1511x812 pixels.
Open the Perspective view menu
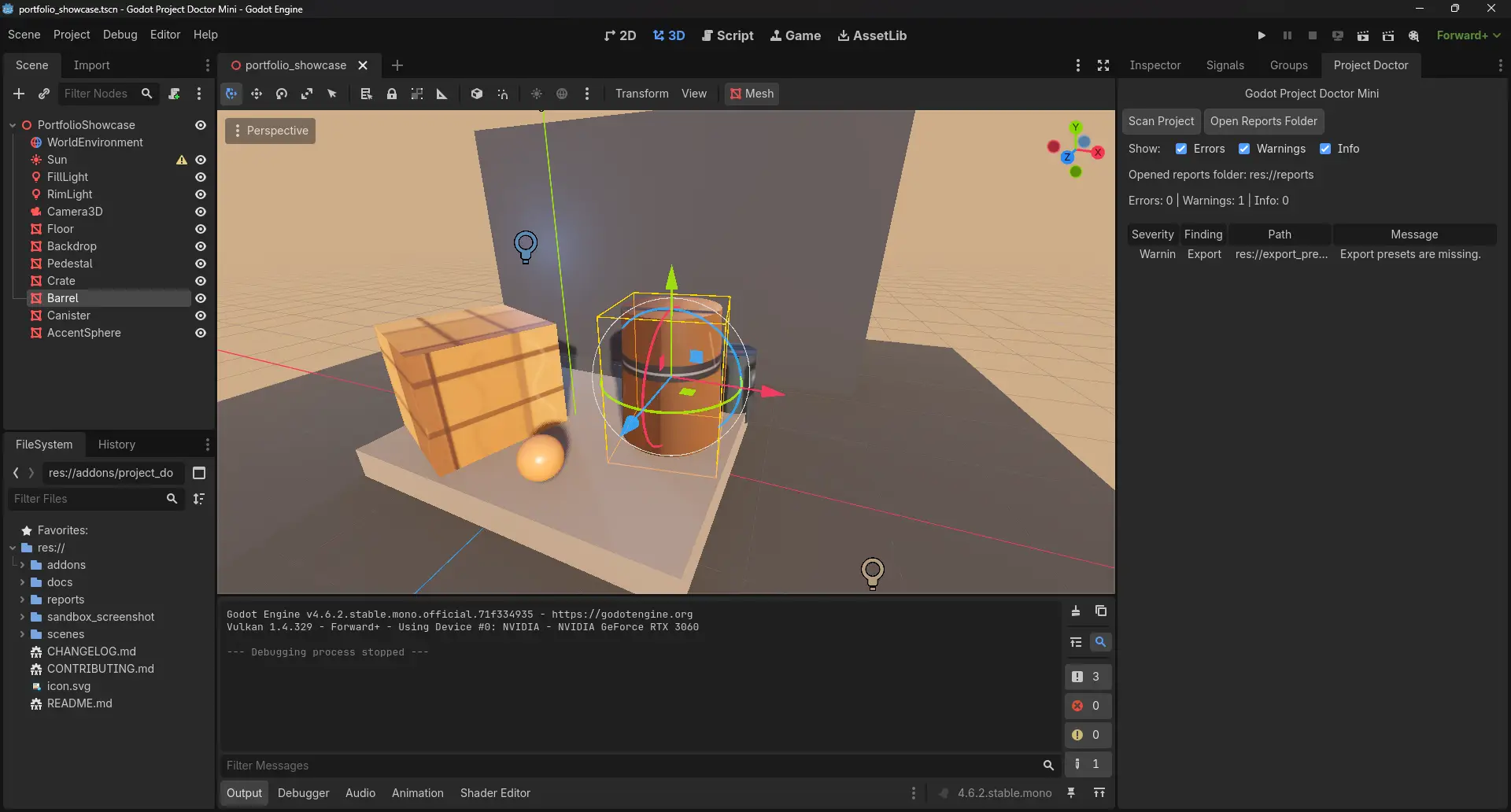(x=270, y=131)
